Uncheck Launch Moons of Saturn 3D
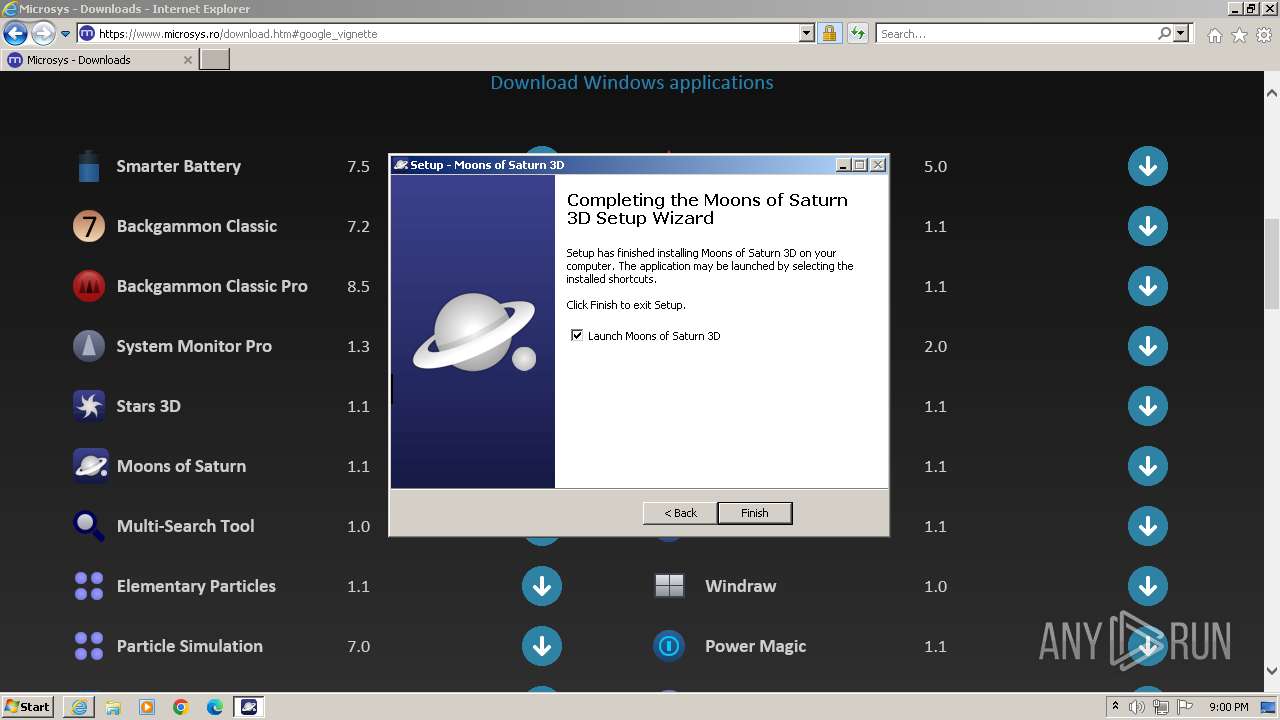This screenshot has height=720, width=1280. click(577, 335)
